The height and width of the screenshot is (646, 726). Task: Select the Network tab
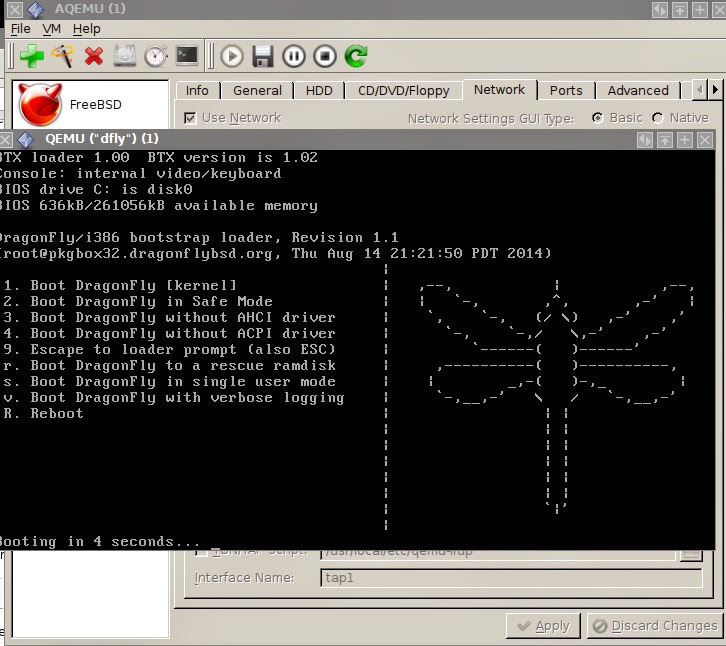click(499, 89)
